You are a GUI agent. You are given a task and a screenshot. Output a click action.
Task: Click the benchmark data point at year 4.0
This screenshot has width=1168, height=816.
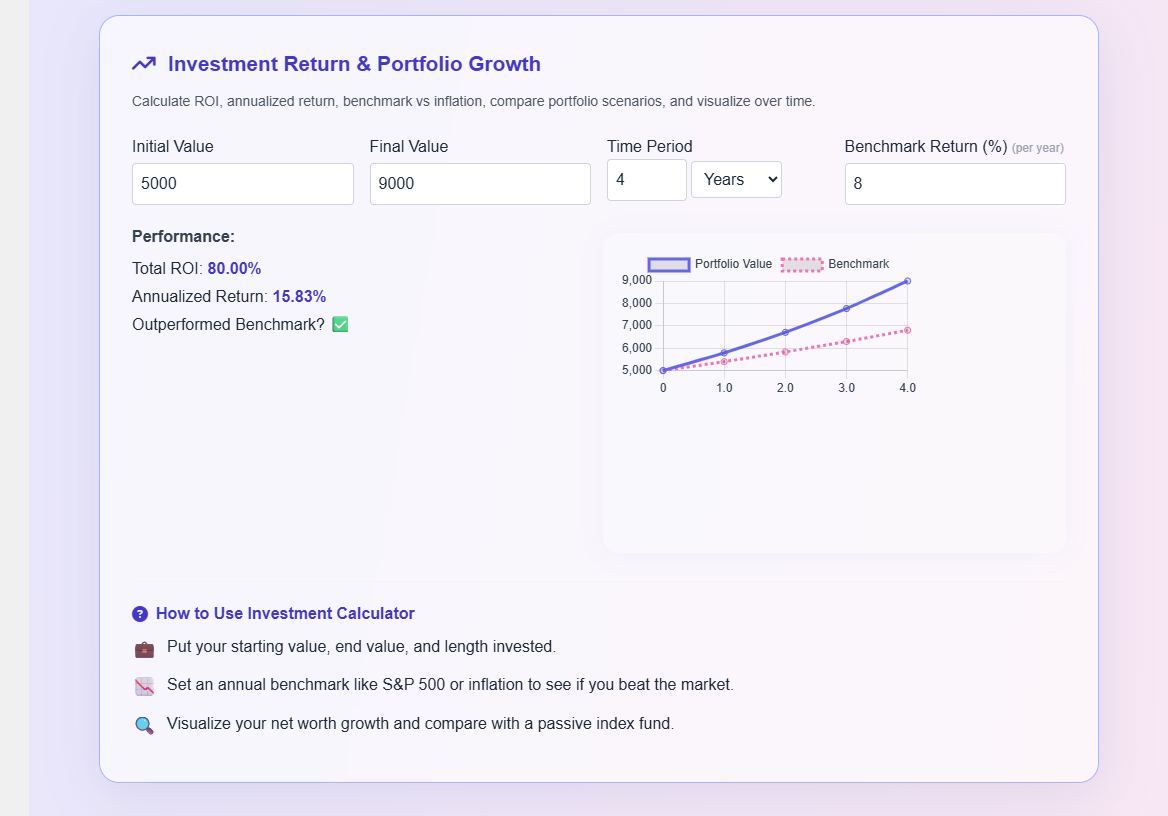coord(907,330)
